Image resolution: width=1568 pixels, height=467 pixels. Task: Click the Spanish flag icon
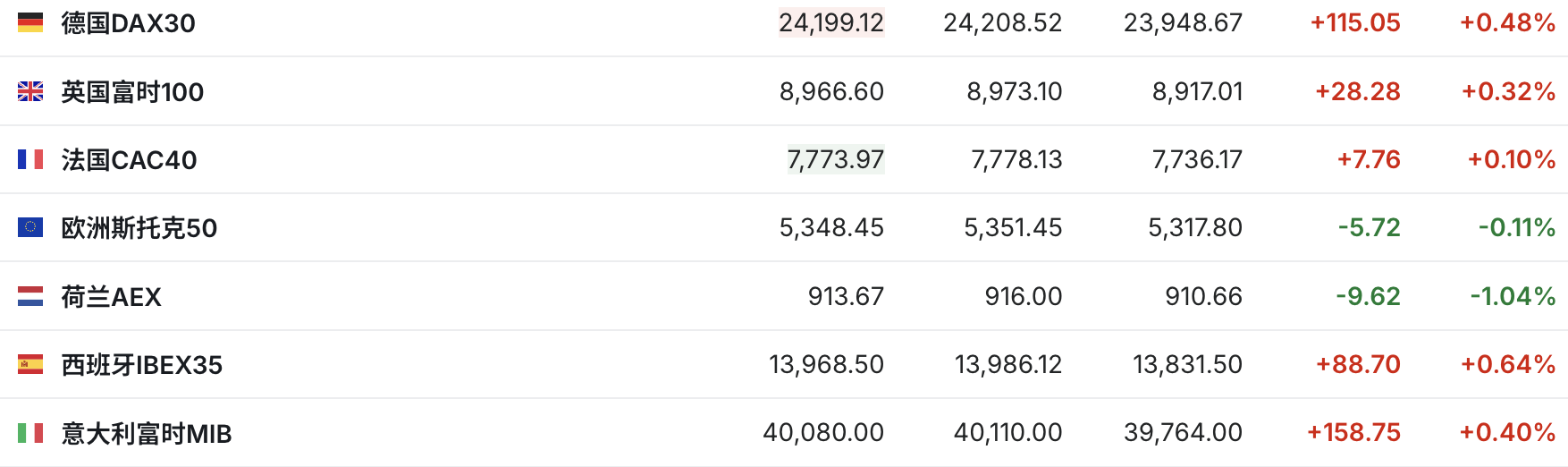point(30,364)
